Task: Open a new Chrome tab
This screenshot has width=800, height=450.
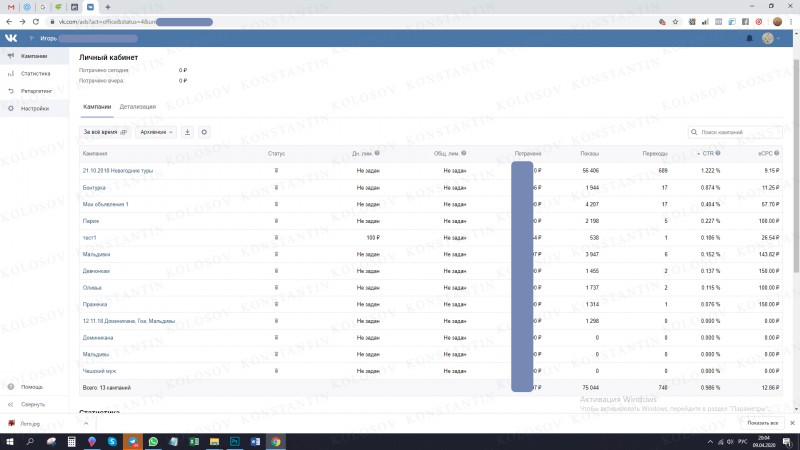Action: [x=108, y=7]
